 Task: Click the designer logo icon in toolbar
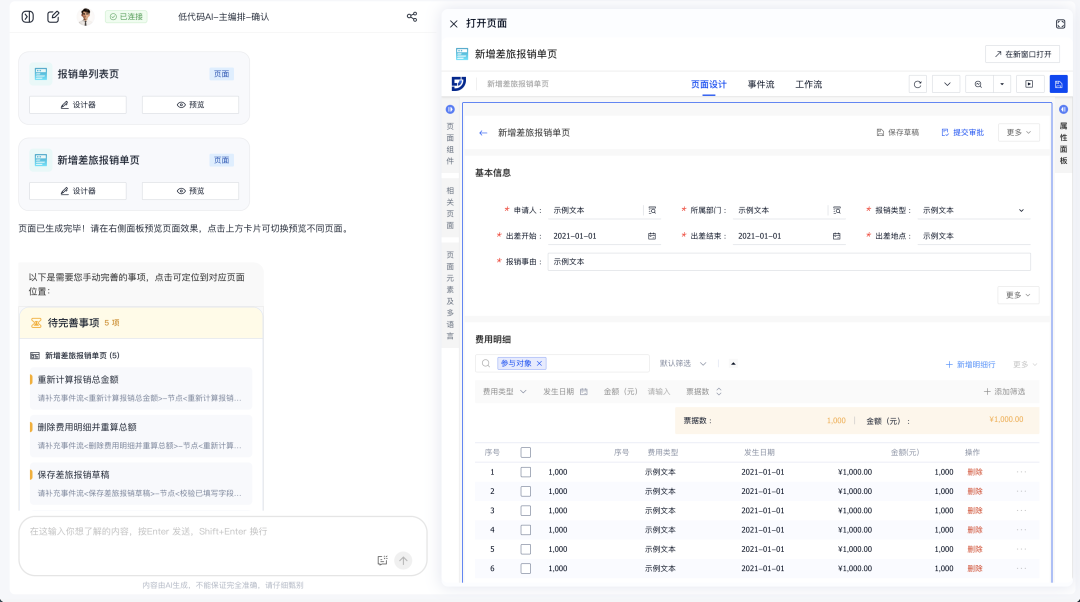pyautogui.click(x=459, y=84)
